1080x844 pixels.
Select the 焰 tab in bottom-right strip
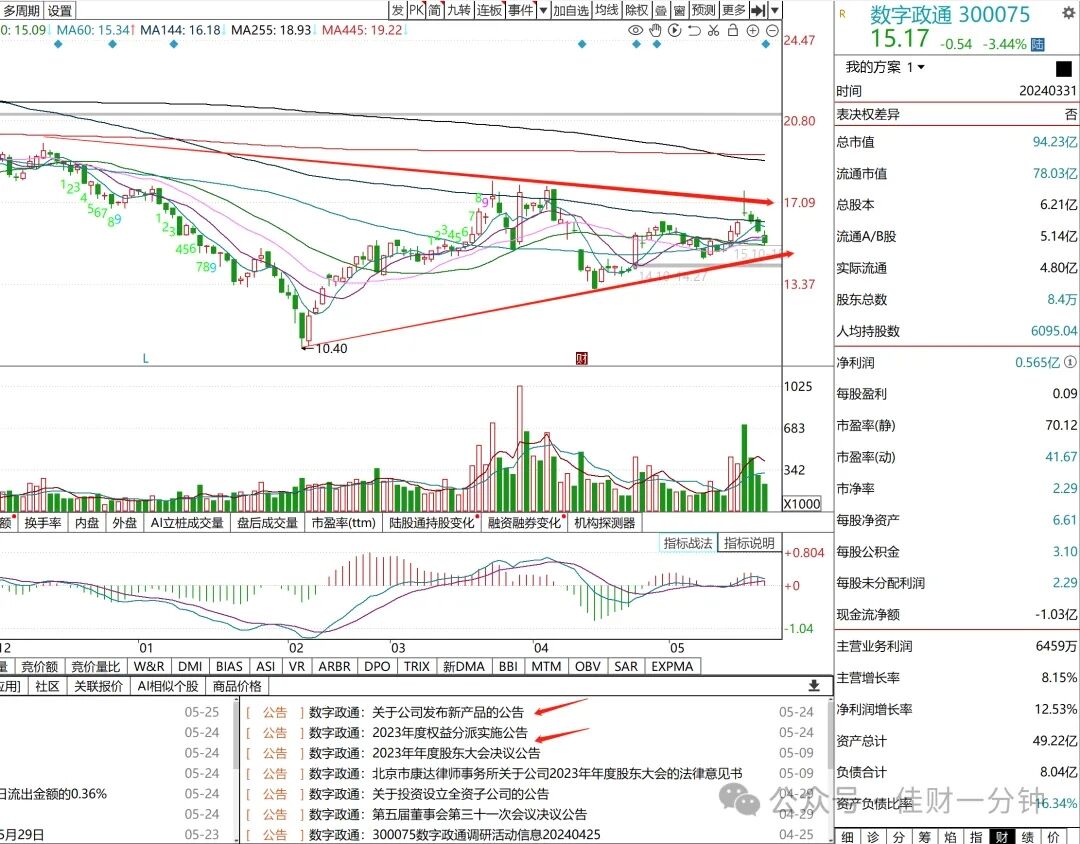point(951,836)
